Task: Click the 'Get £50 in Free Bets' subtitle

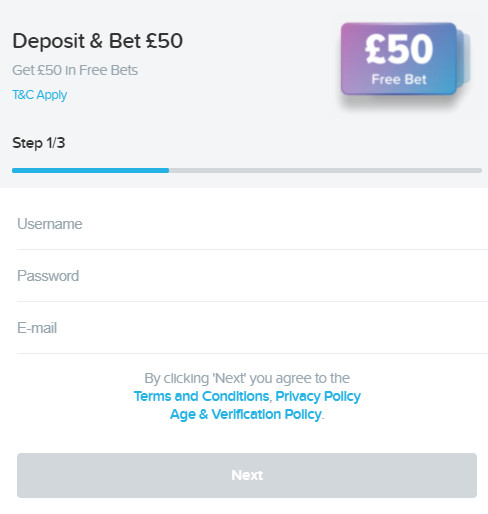Action: (75, 70)
